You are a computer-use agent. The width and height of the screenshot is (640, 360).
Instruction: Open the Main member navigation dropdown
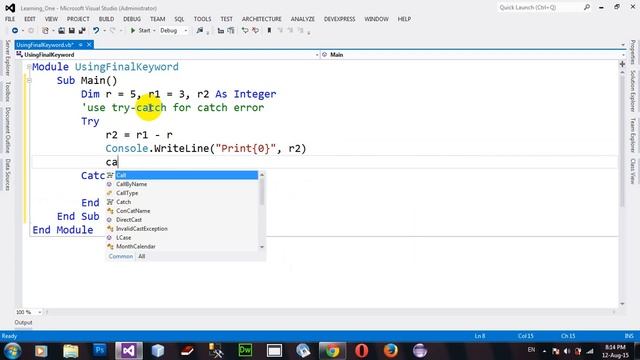473,55
